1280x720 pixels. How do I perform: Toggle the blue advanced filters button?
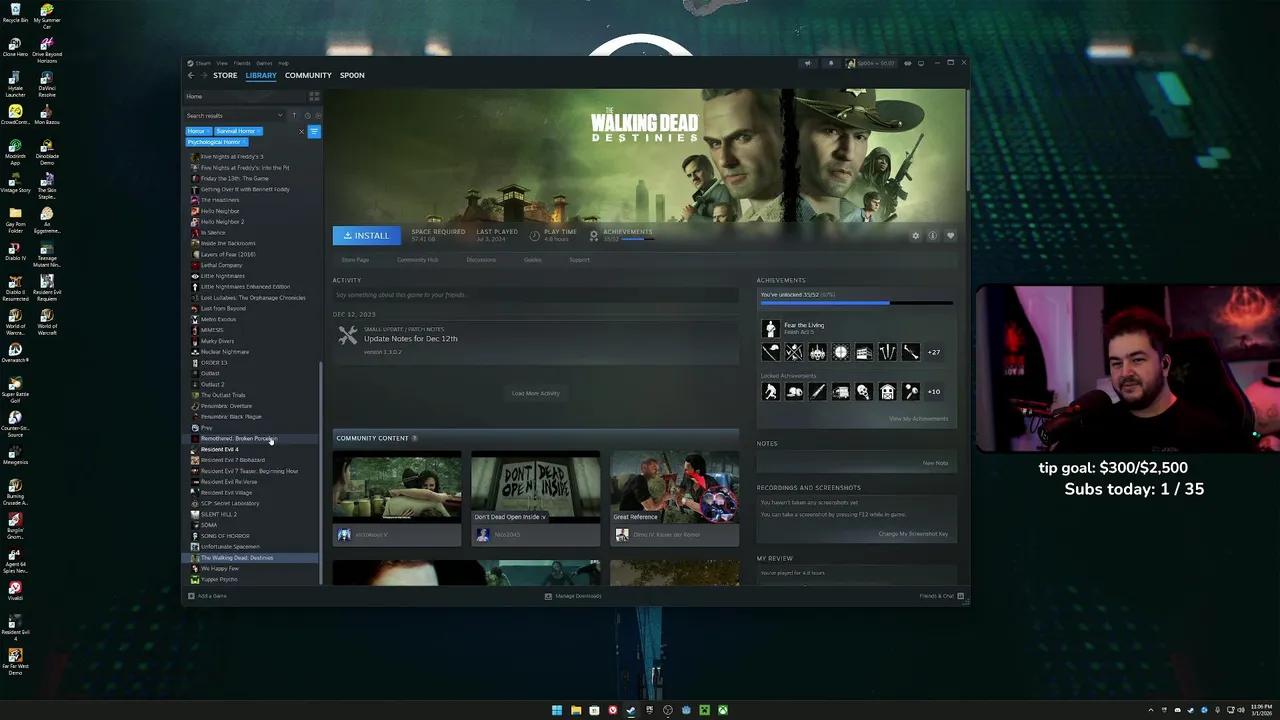[x=314, y=131]
